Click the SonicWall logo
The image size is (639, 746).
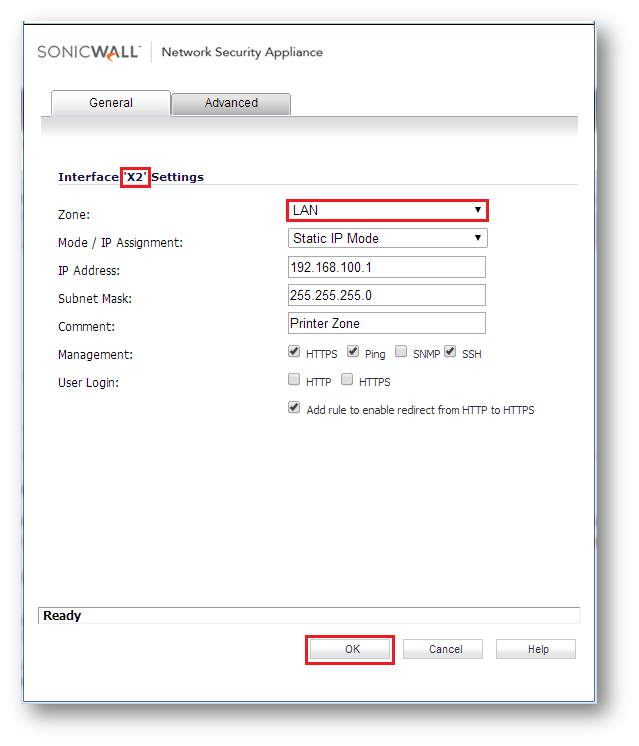tap(89, 52)
